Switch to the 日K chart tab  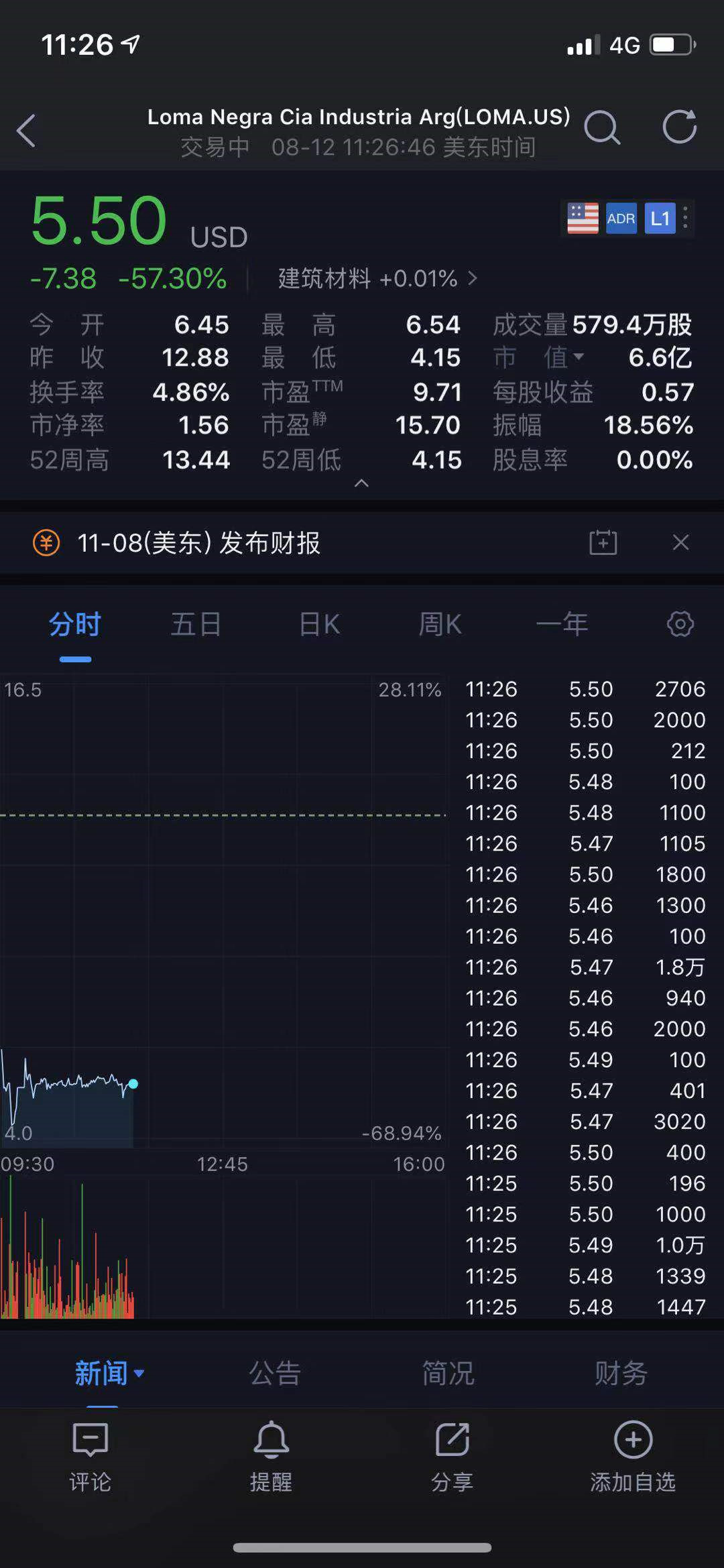319,625
